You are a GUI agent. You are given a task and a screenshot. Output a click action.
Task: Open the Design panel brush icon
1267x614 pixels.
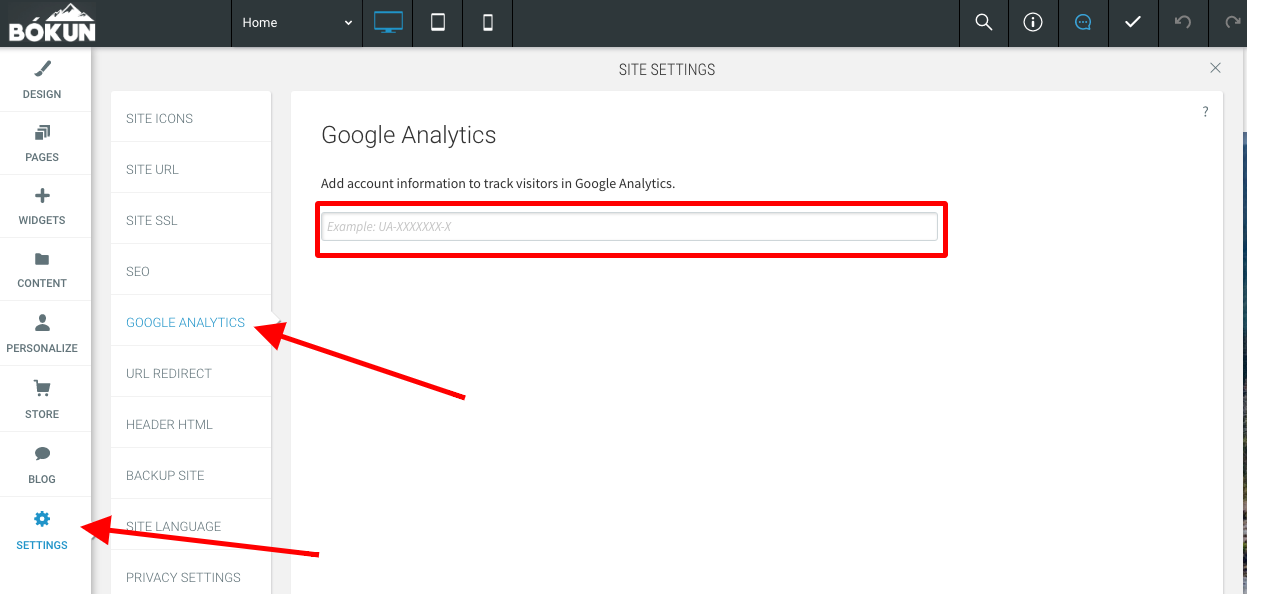(42, 69)
